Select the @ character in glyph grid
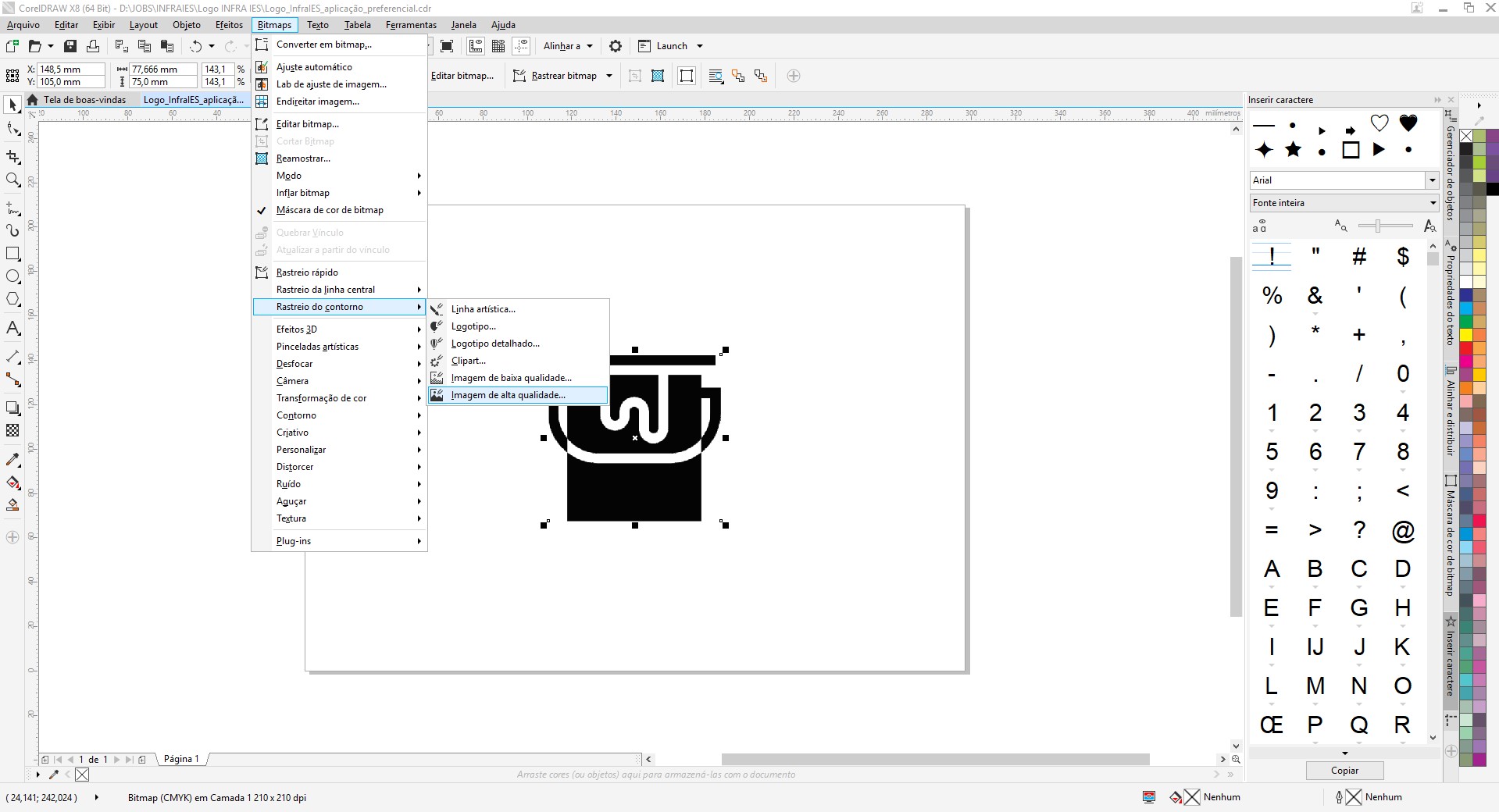The width and height of the screenshot is (1499, 812). (1403, 531)
